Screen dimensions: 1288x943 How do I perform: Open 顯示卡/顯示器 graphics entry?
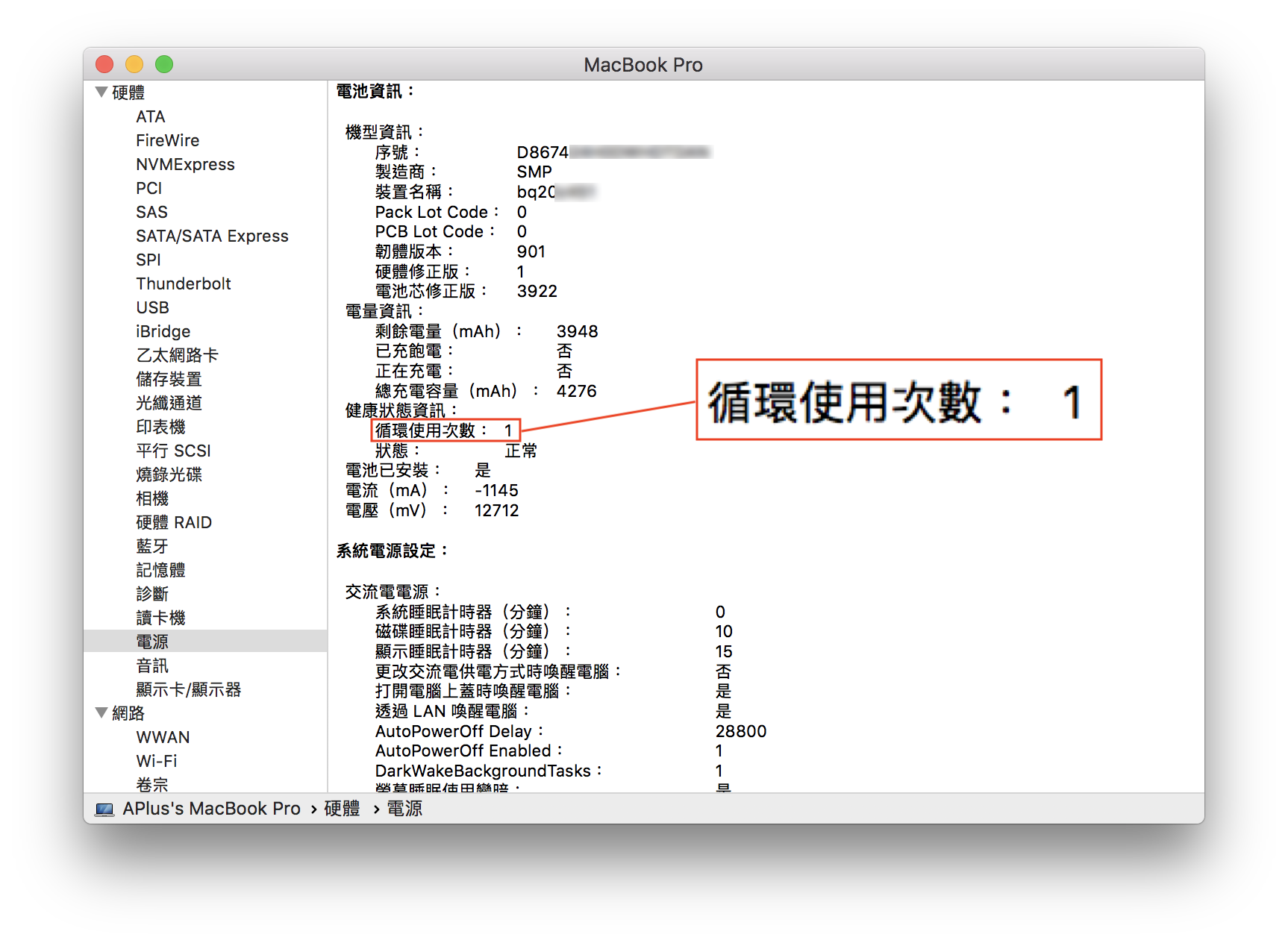[189, 689]
